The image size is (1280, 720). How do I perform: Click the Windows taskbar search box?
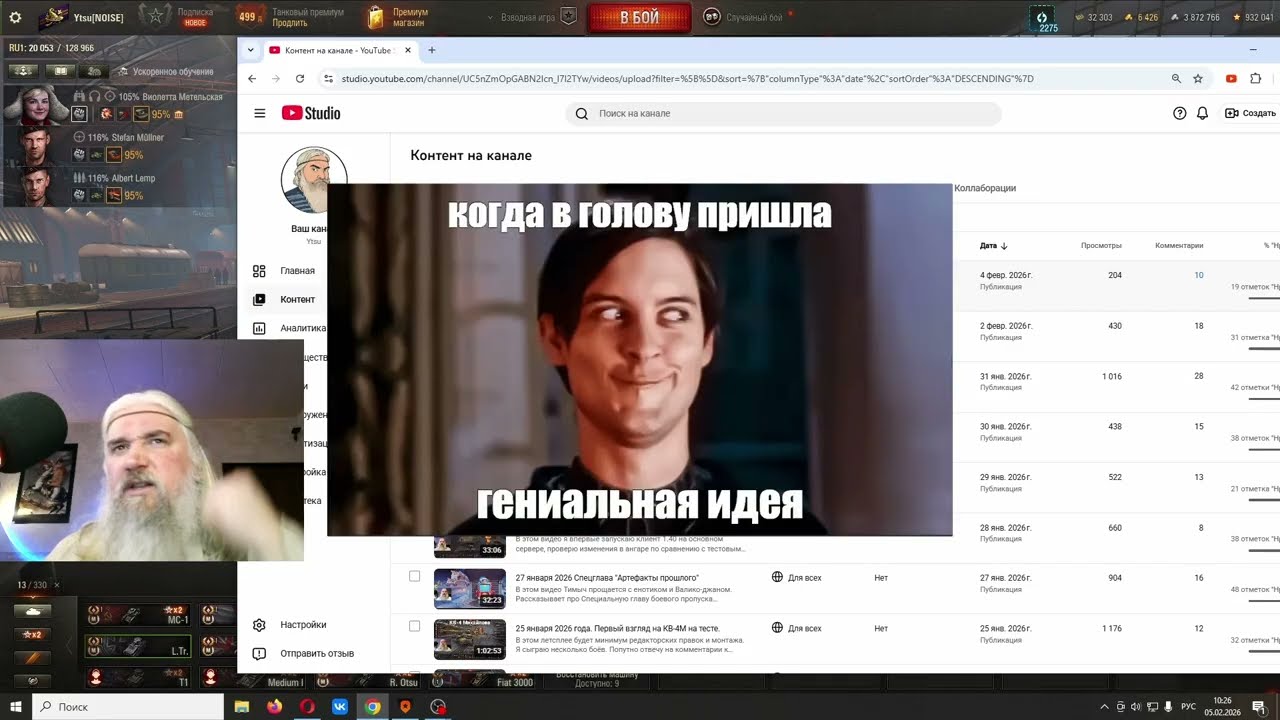point(130,706)
